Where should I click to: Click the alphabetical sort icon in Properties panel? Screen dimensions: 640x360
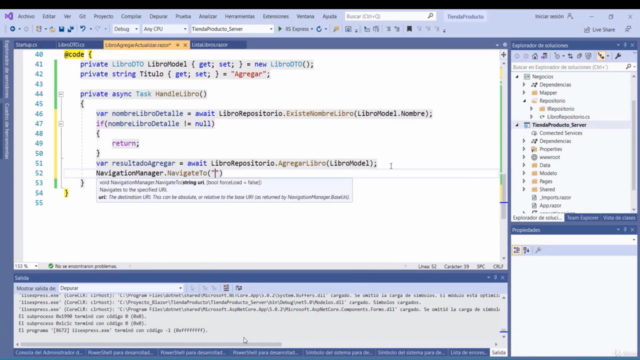[527, 250]
